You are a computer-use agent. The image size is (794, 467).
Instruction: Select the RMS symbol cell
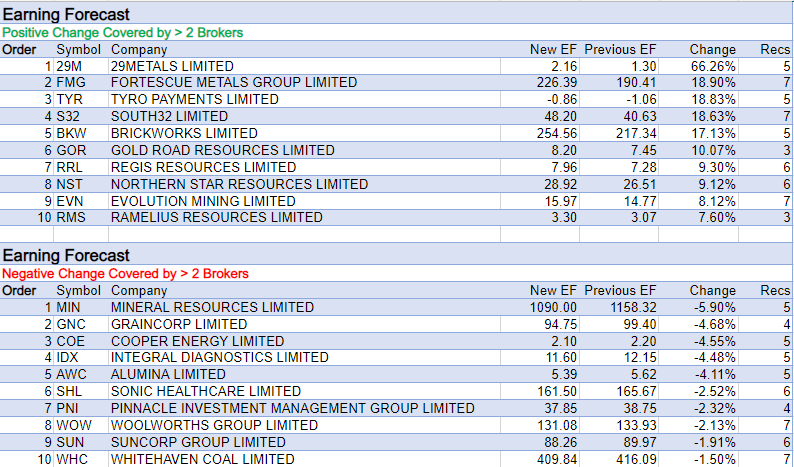pos(71,217)
